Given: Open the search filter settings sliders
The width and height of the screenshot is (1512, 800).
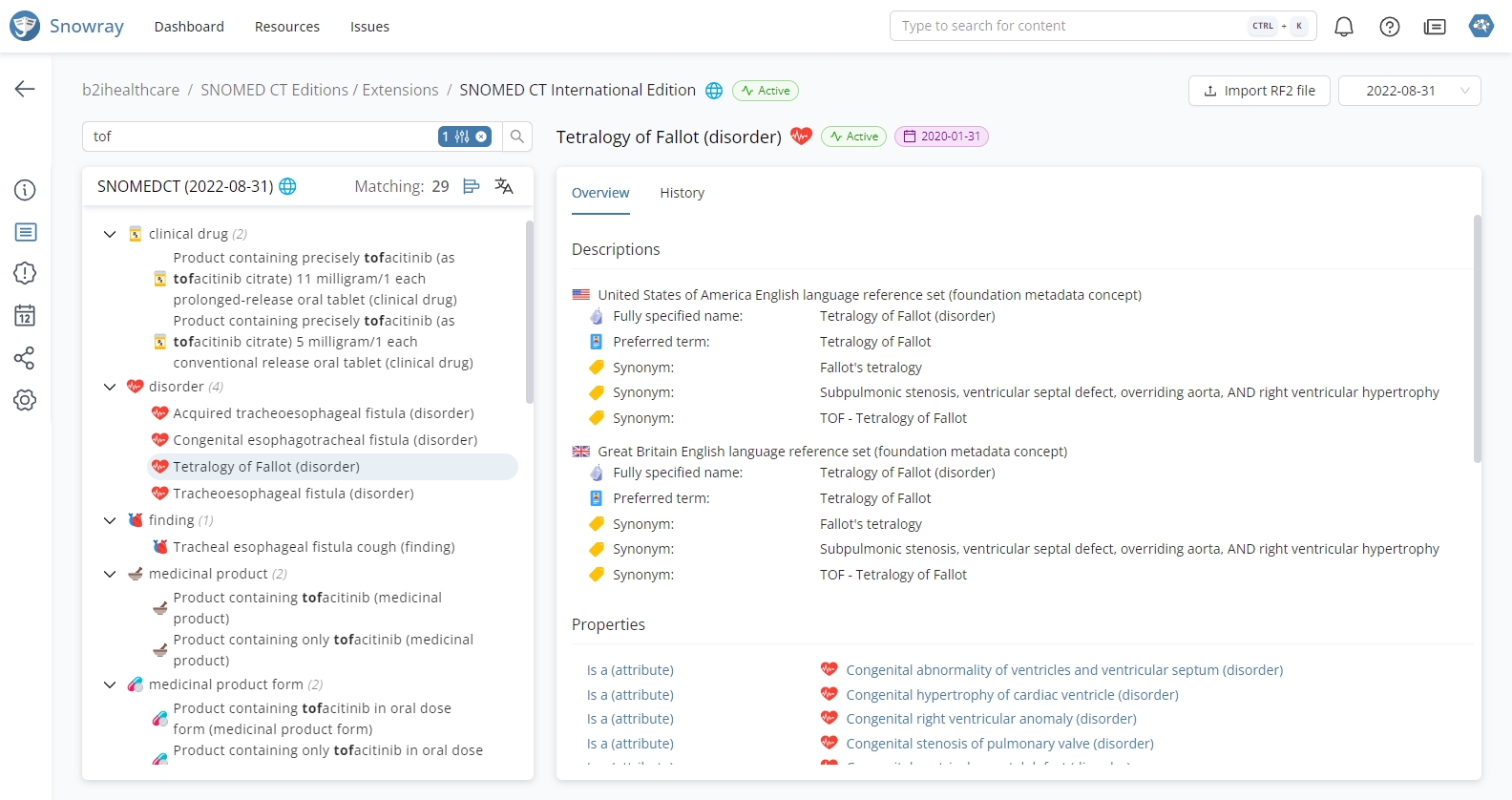Looking at the screenshot, I should pos(462,137).
